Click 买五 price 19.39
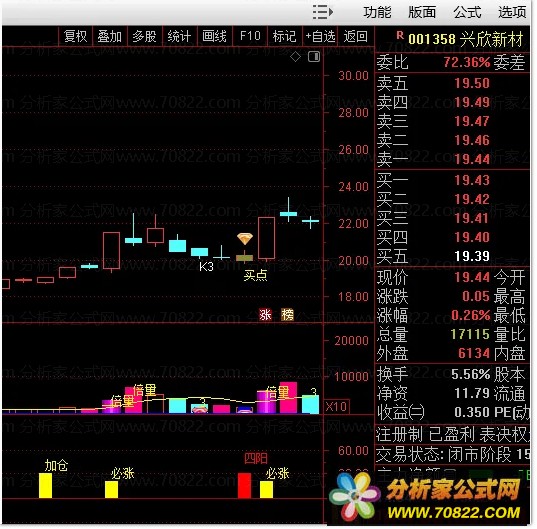Viewport: 537px width, 529px height. click(472, 256)
